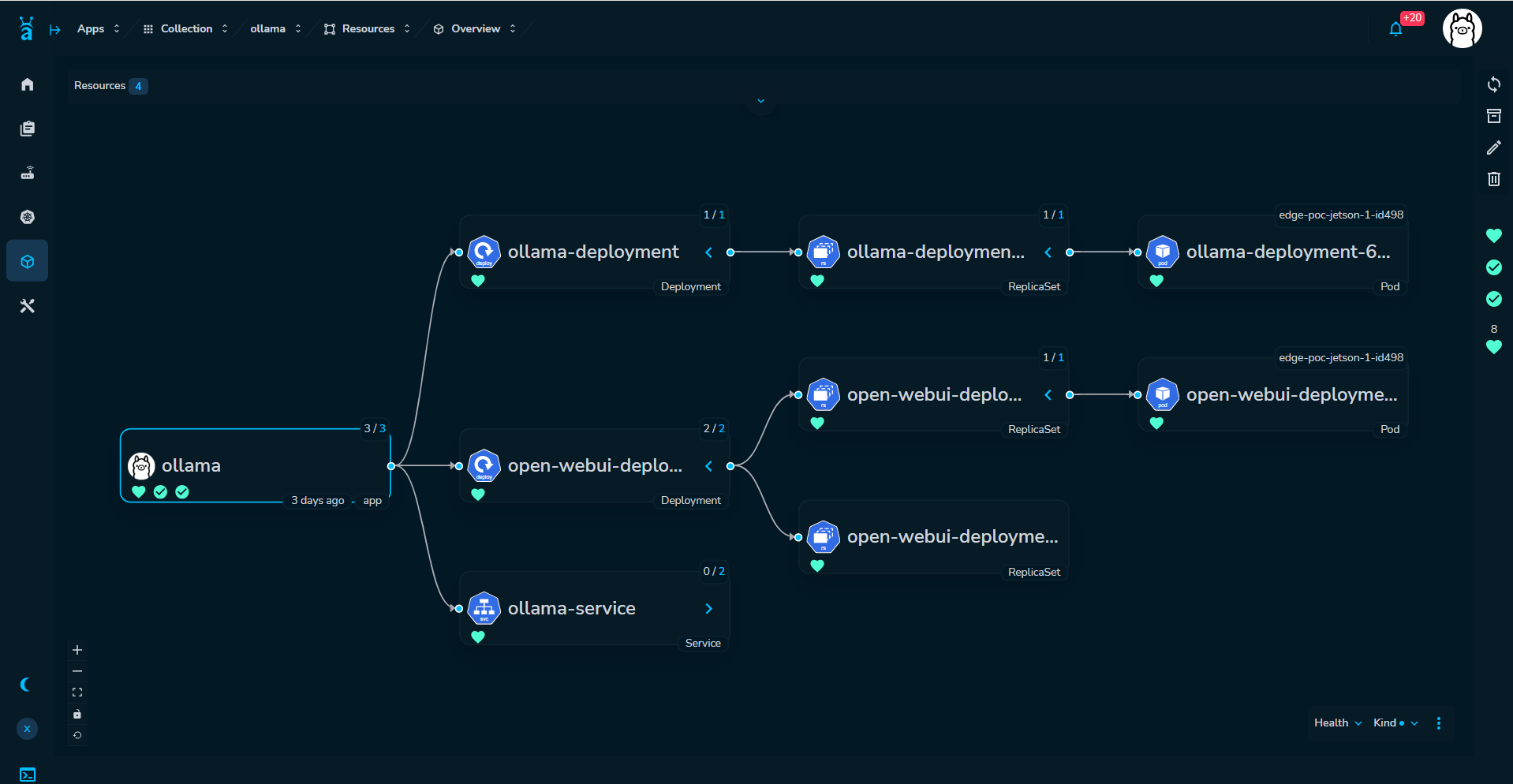Open the tools wrench sidebar icon
Screen dimensions: 1513x784
(x=28, y=306)
